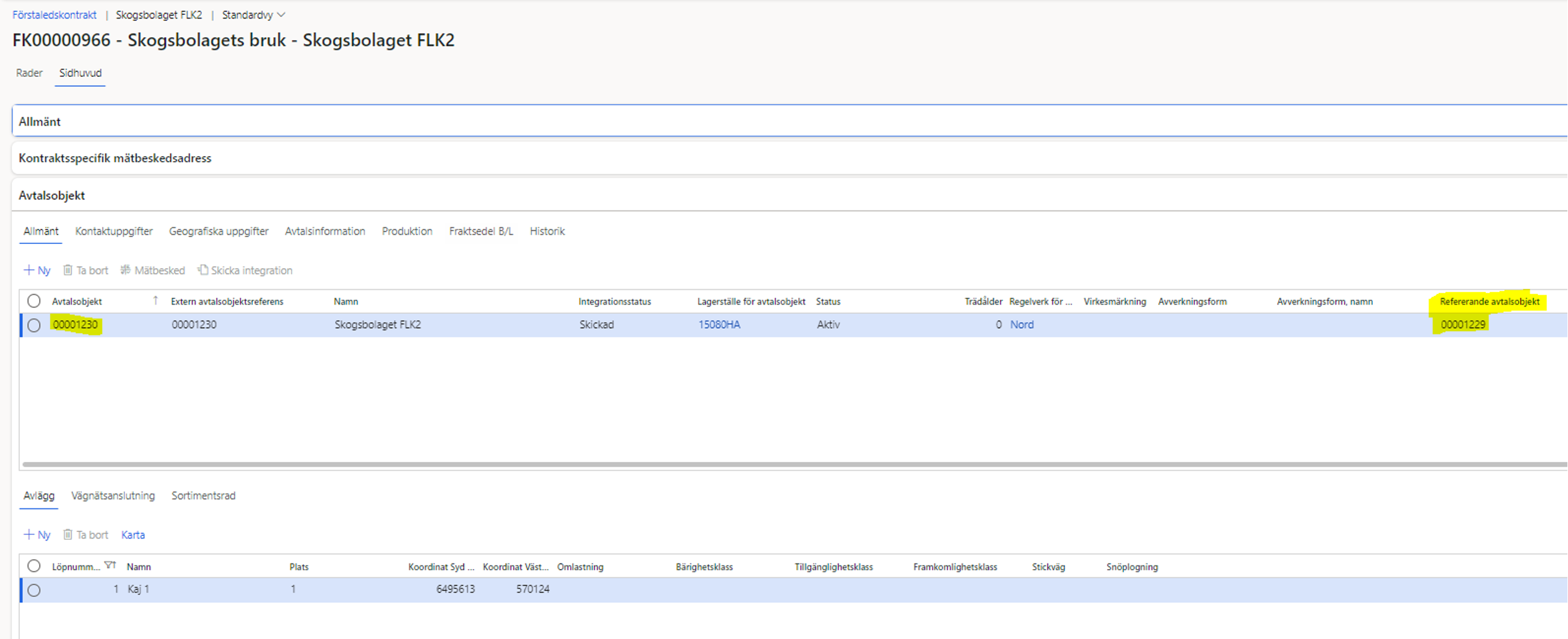Click the Namn column header in Avtalsobjekt grid
Image resolution: width=1568 pixels, height=639 pixels.
click(346, 302)
